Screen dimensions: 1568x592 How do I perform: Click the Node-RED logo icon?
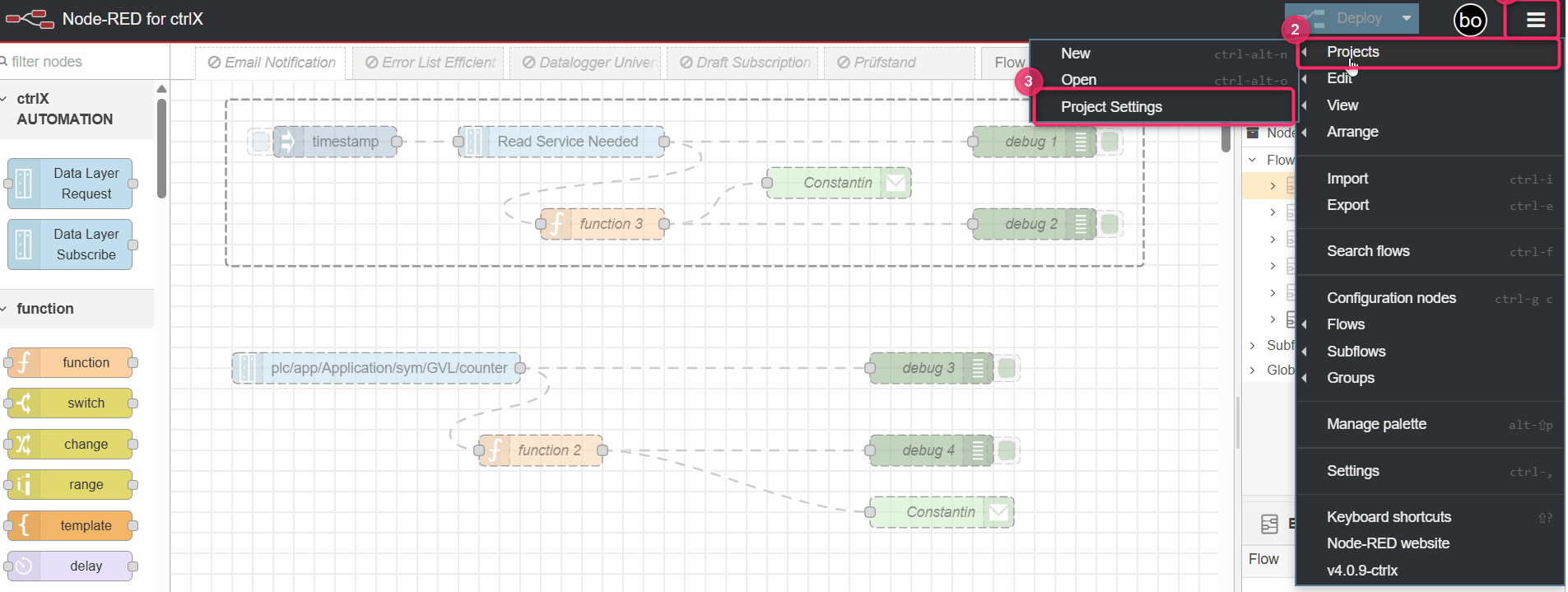tap(30, 19)
